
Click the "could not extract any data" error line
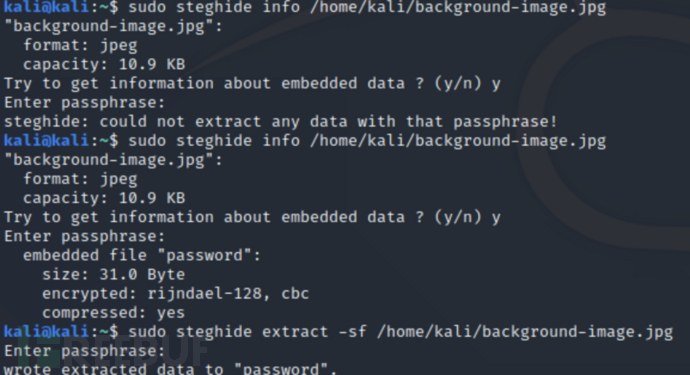pos(281,121)
